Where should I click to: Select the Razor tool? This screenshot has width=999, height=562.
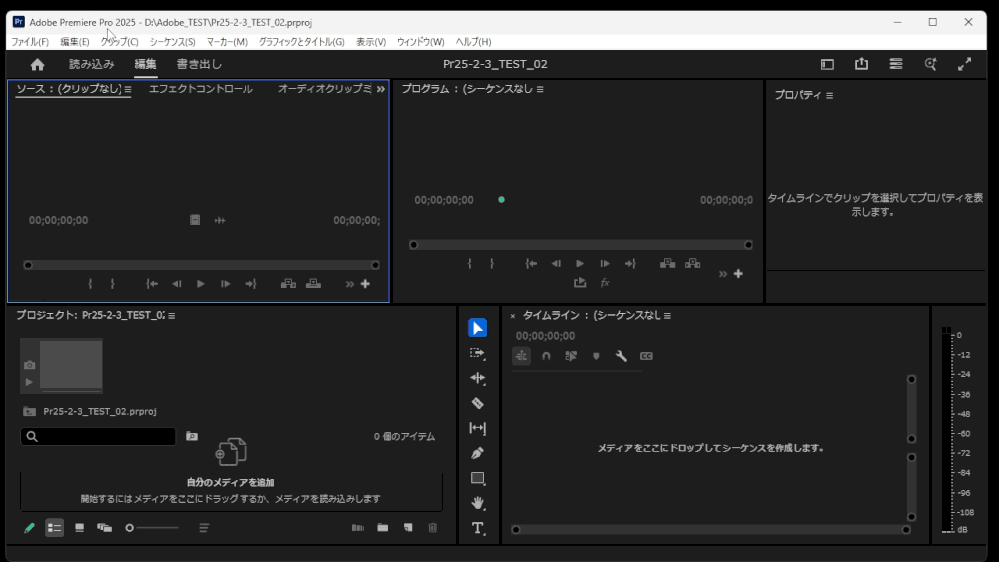pyautogui.click(x=477, y=403)
